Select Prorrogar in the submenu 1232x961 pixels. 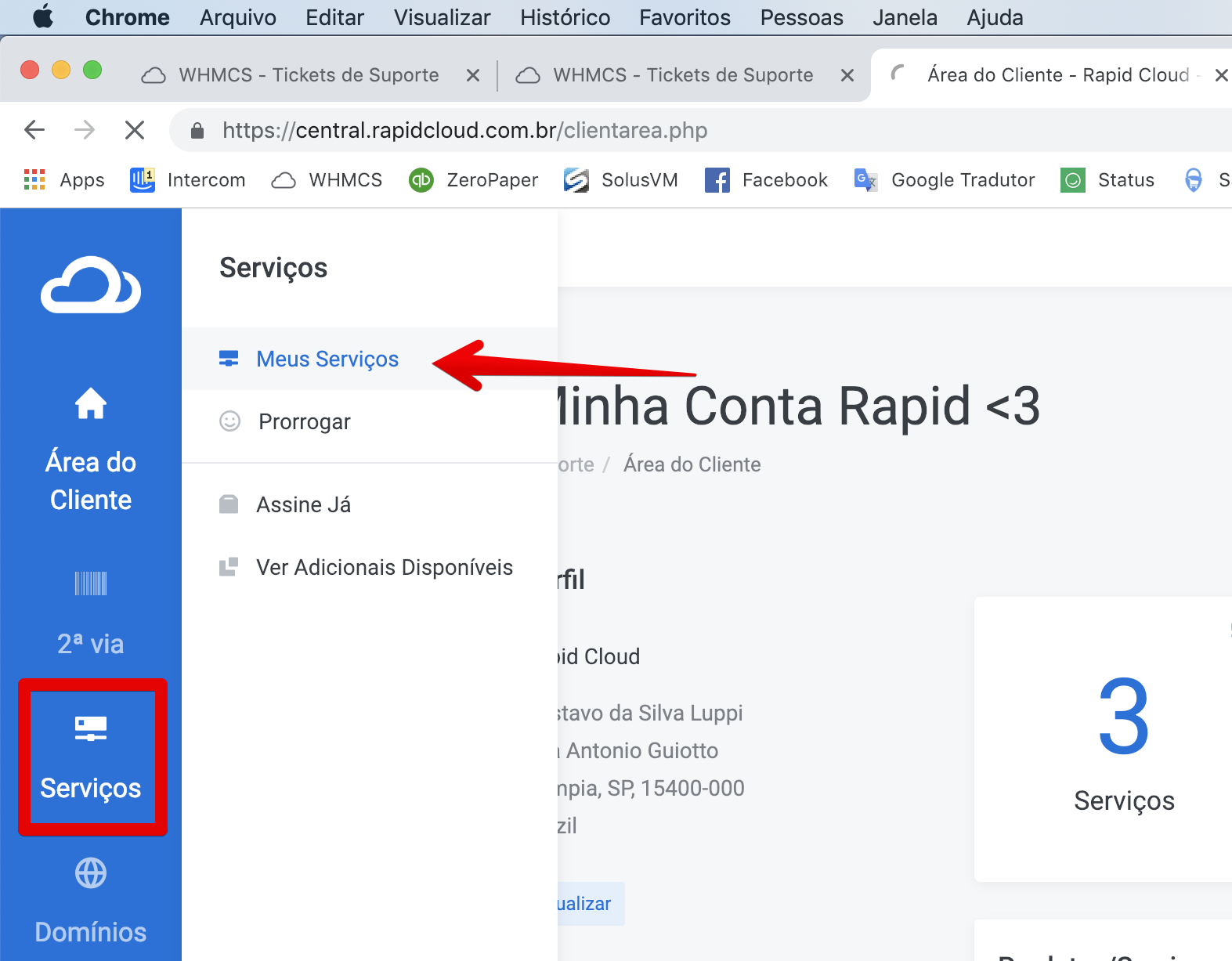pos(370,421)
